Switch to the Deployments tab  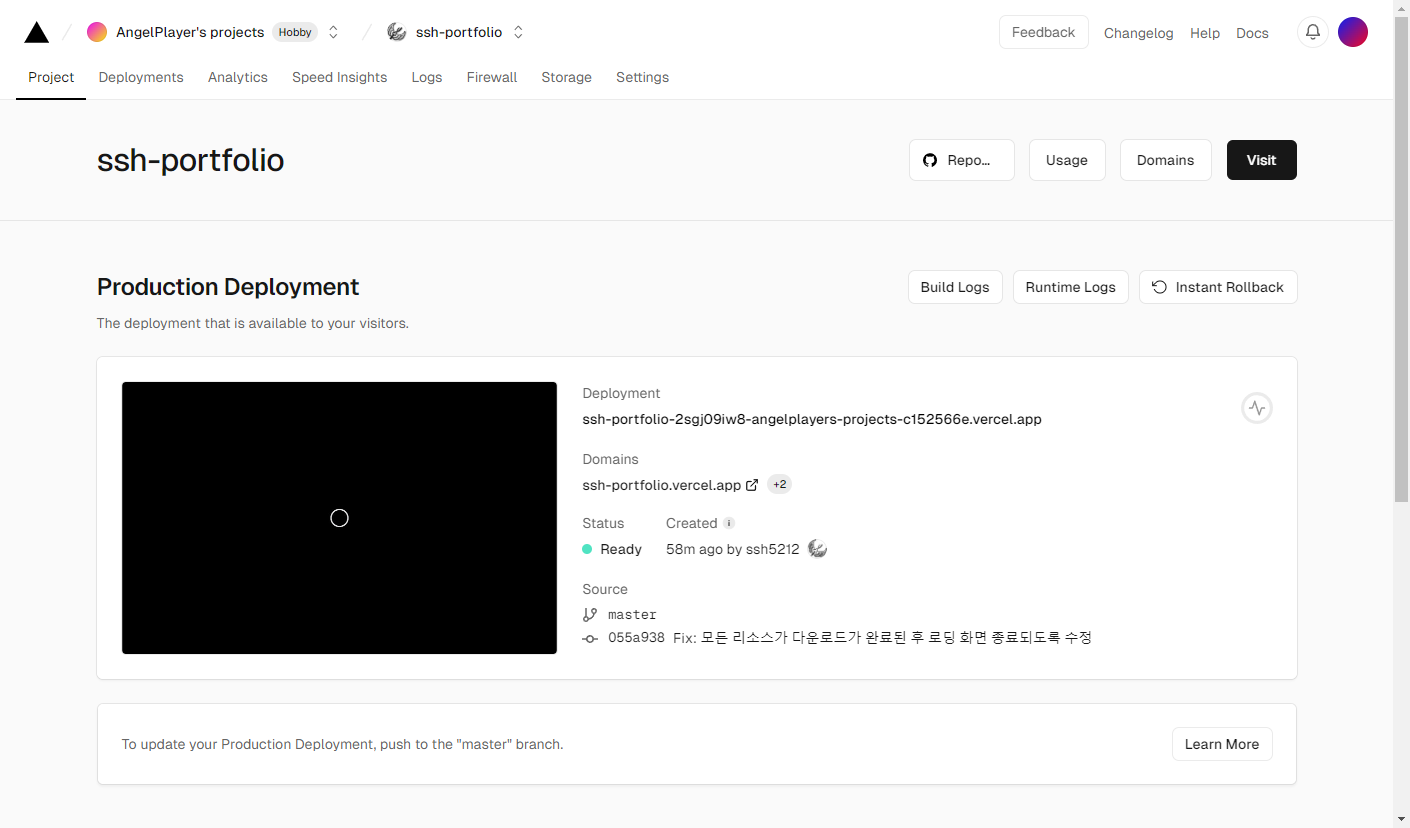point(141,77)
